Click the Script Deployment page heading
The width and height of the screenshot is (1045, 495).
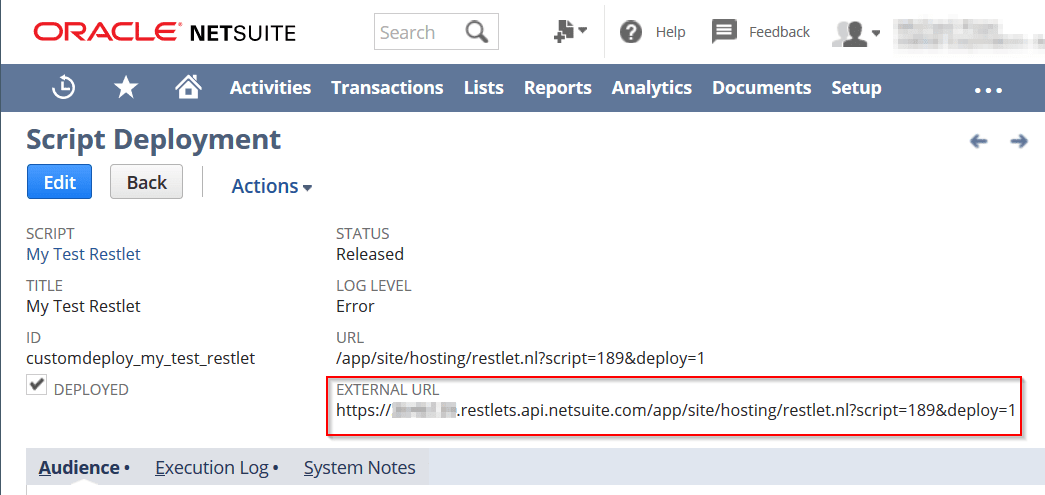coord(153,140)
